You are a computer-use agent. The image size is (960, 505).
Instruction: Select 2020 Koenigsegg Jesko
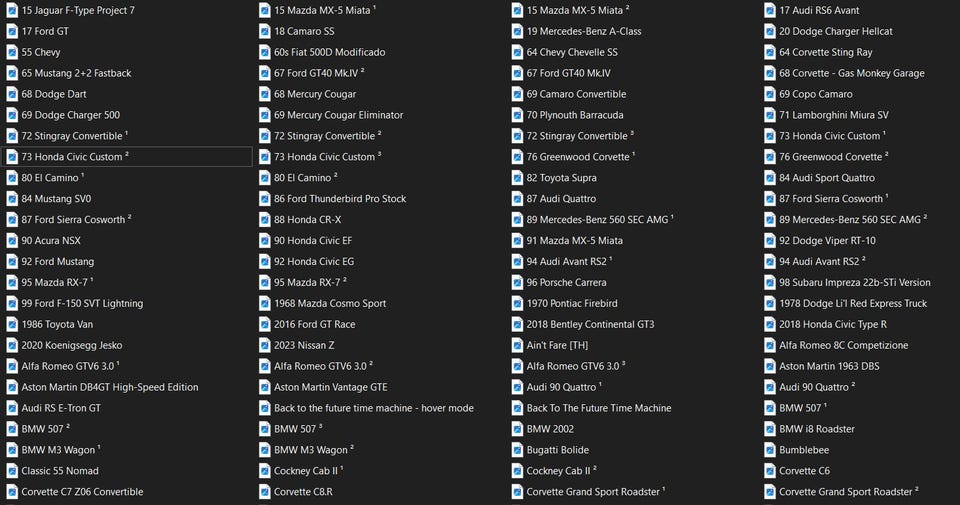[x=72, y=345]
